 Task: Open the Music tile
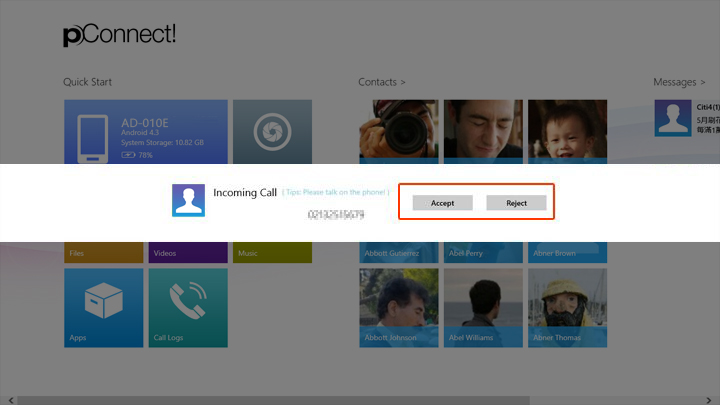271,252
